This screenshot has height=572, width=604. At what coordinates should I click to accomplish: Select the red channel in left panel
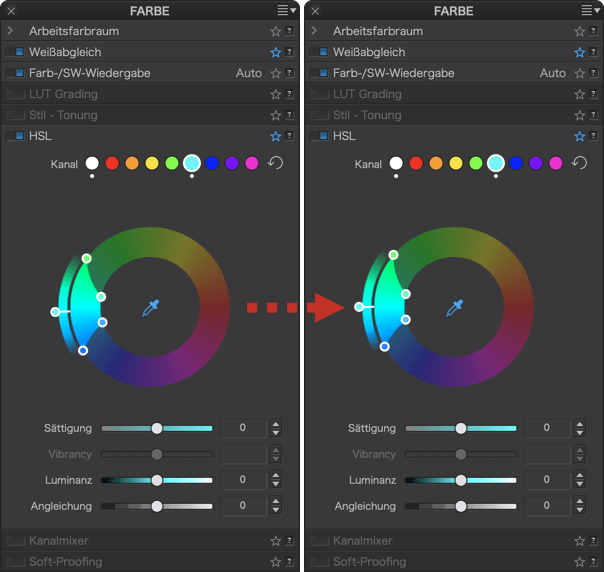point(112,163)
